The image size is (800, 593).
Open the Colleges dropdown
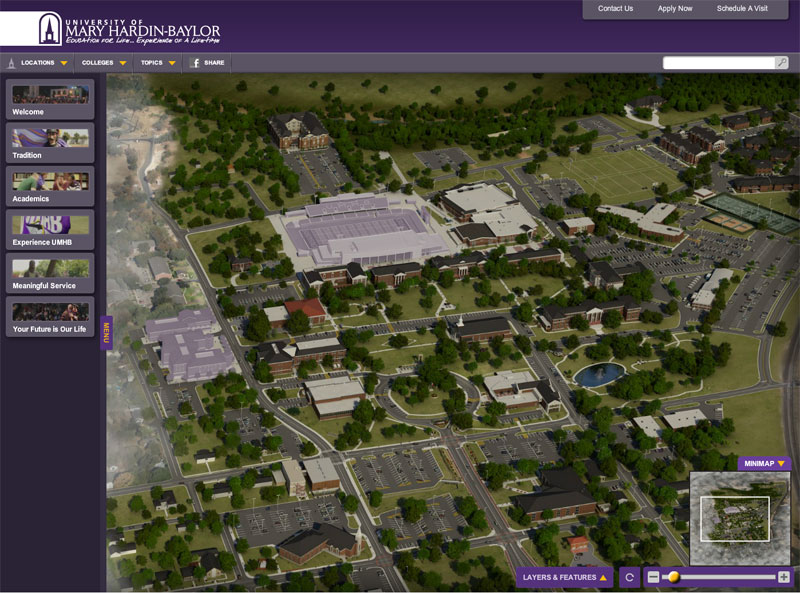coord(103,63)
